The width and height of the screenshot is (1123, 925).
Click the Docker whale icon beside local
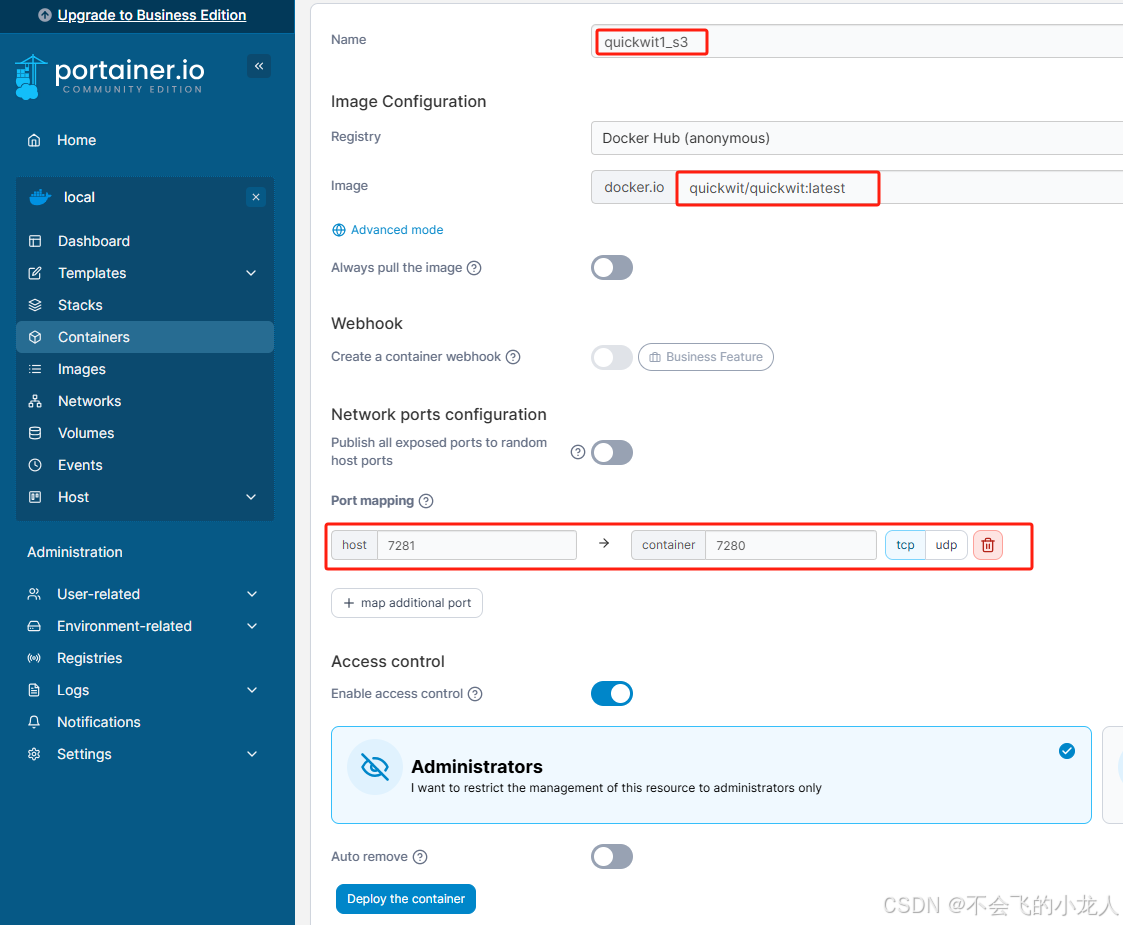(40, 197)
